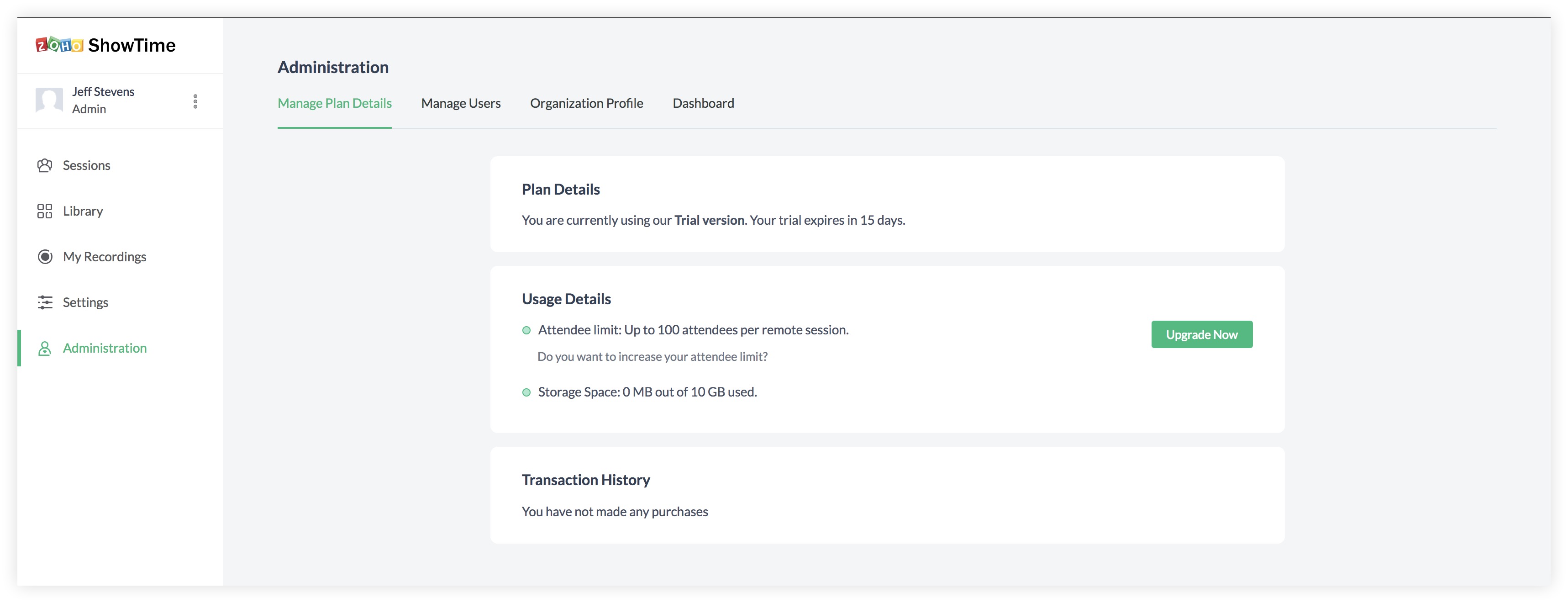Click the Storage Space green bullet
The image size is (1568, 603).
(526, 393)
